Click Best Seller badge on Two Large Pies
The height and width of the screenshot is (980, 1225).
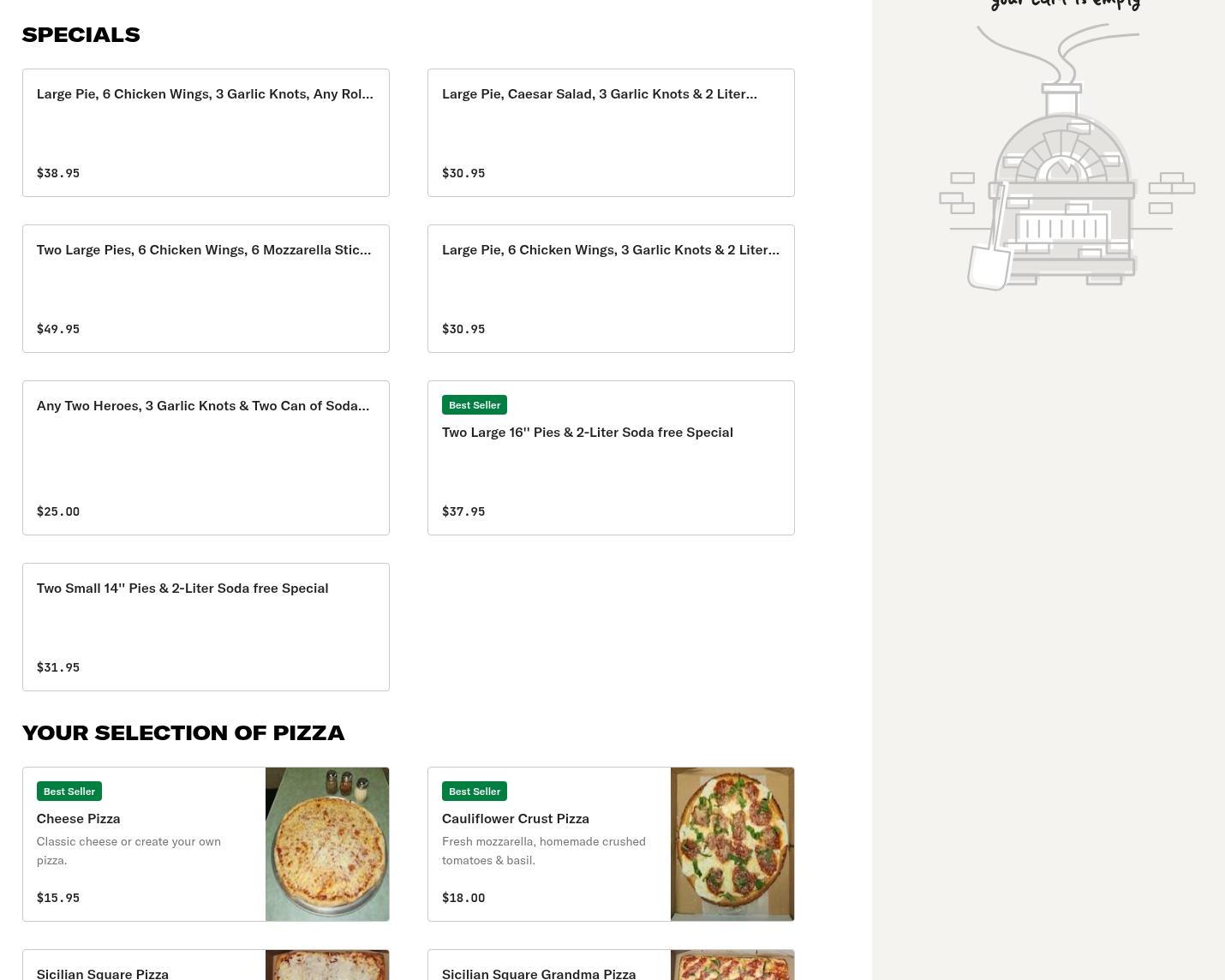[475, 404]
